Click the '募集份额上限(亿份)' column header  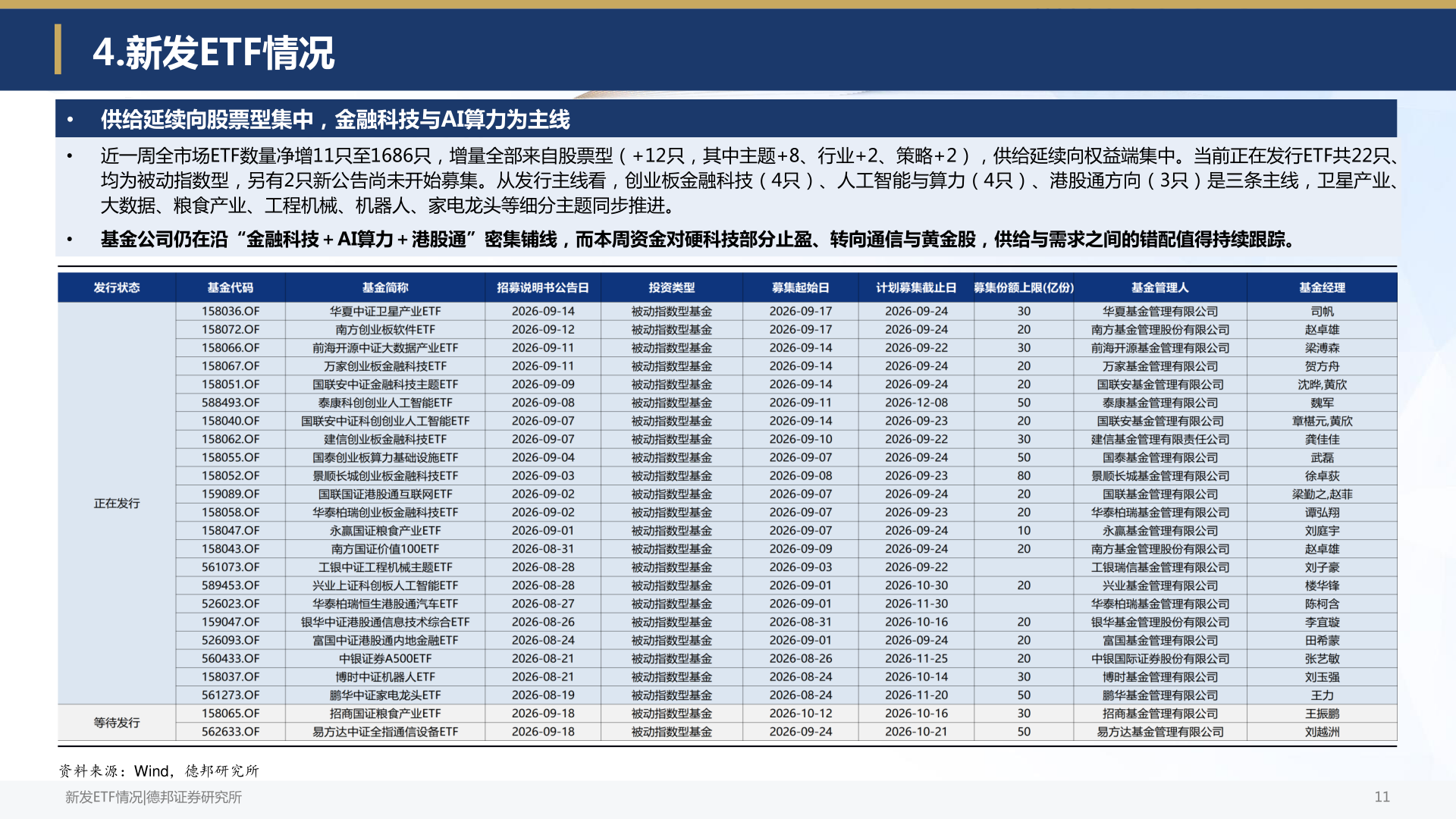coord(1024,287)
